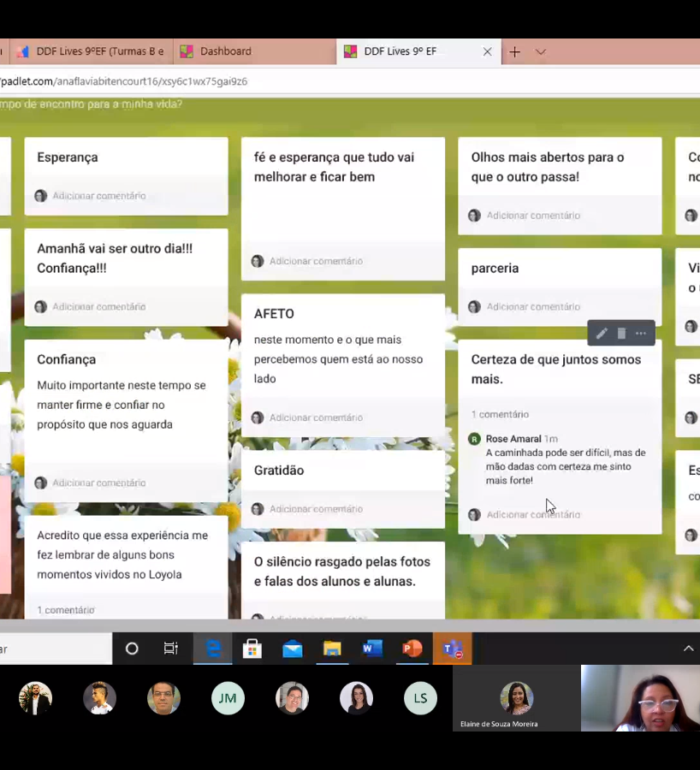
Task: Click the JM participant avatar
Action: click(x=228, y=698)
